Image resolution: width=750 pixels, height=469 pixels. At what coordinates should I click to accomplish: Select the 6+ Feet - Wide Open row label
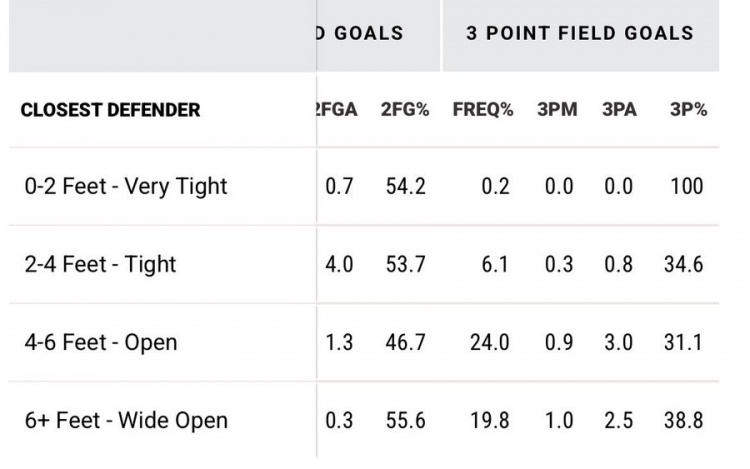click(127, 420)
